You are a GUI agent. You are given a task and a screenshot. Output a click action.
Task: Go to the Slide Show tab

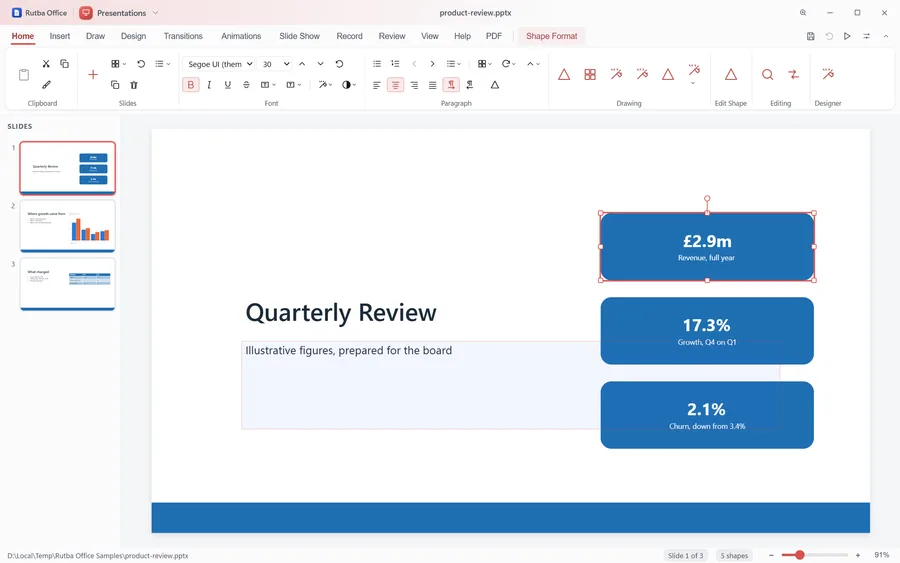pos(300,36)
